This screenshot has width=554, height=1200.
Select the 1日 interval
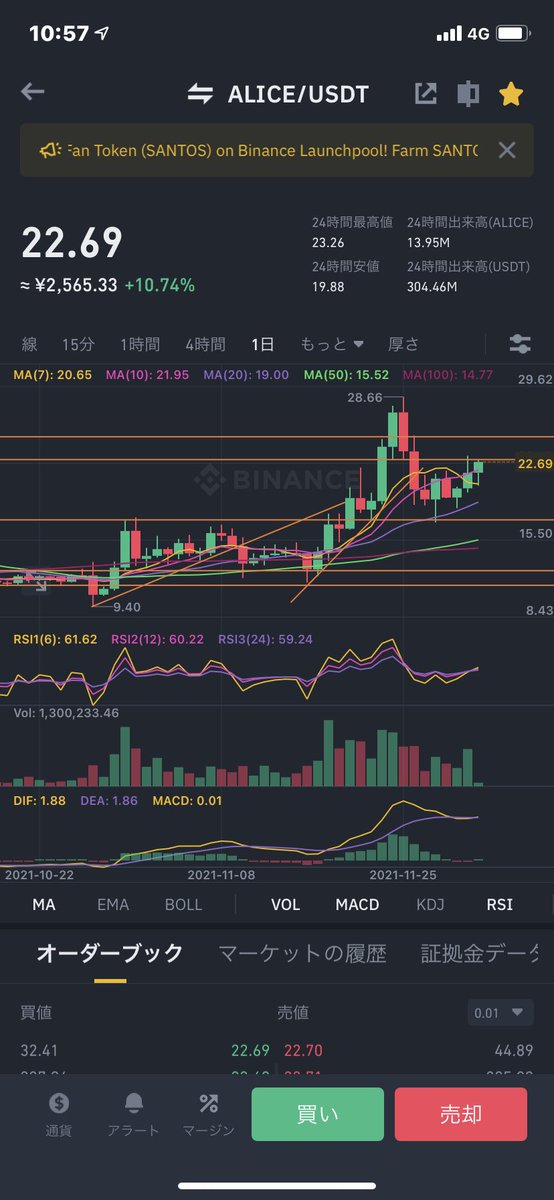(262, 344)
